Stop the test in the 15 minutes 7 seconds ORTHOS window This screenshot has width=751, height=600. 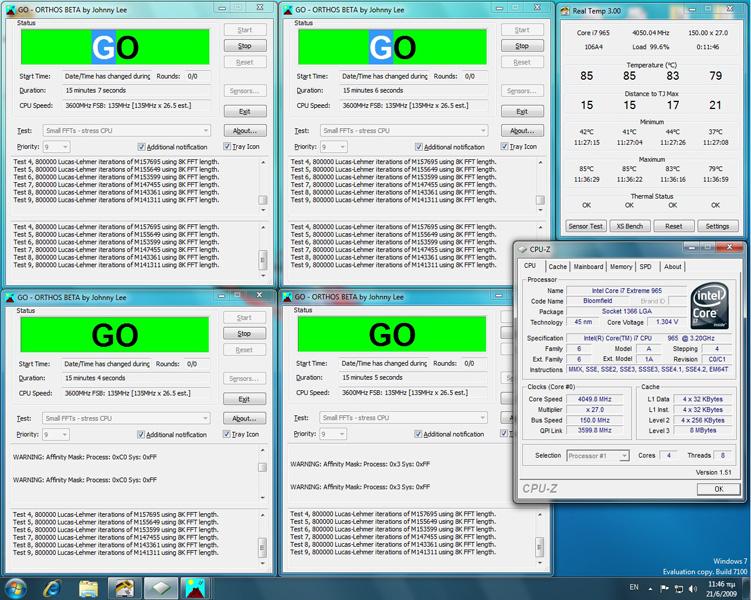[x=245, y=46]
